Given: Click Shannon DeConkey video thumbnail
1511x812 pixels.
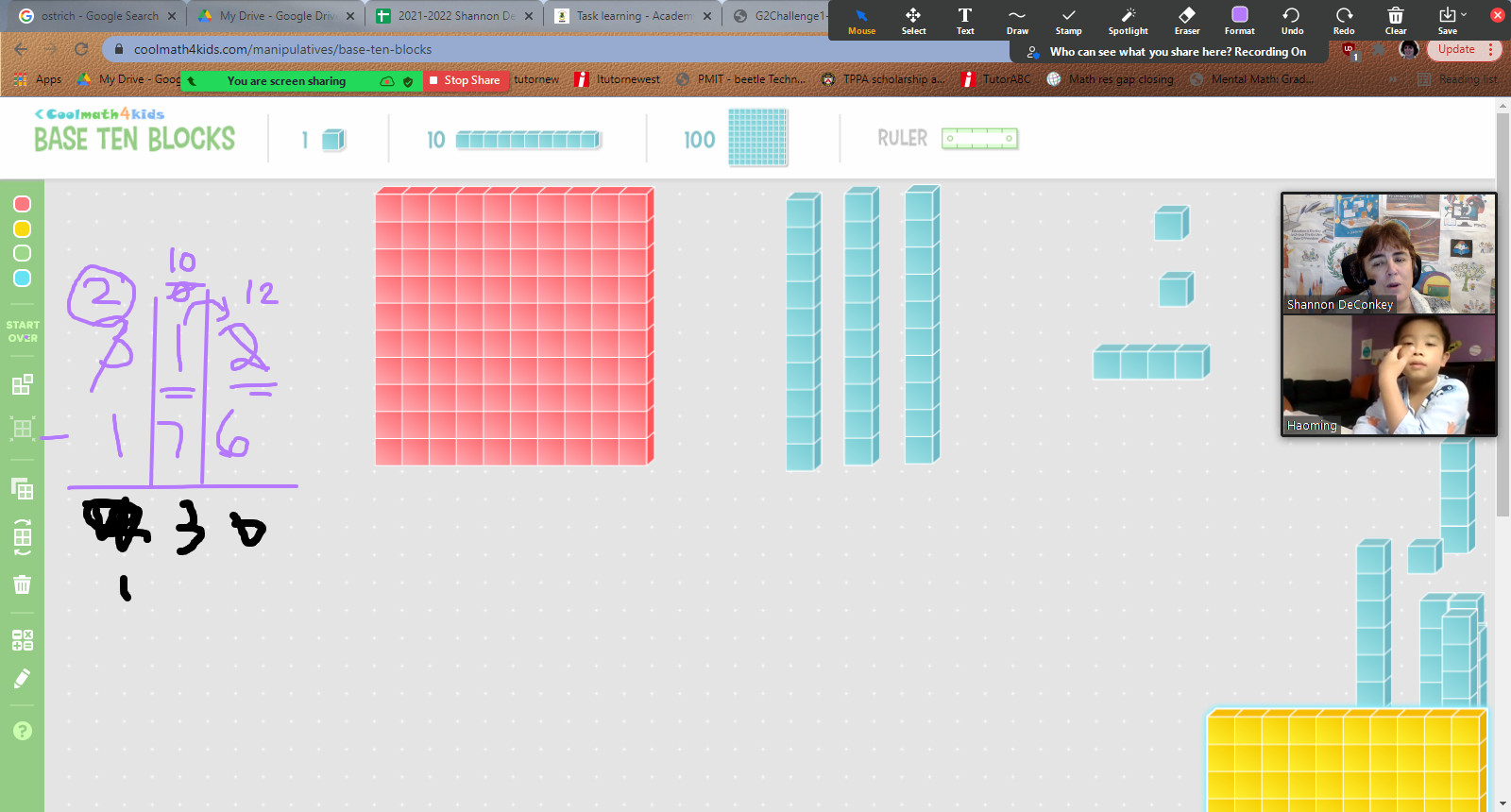Looking at the screenshot, I should pos(1388,253).
